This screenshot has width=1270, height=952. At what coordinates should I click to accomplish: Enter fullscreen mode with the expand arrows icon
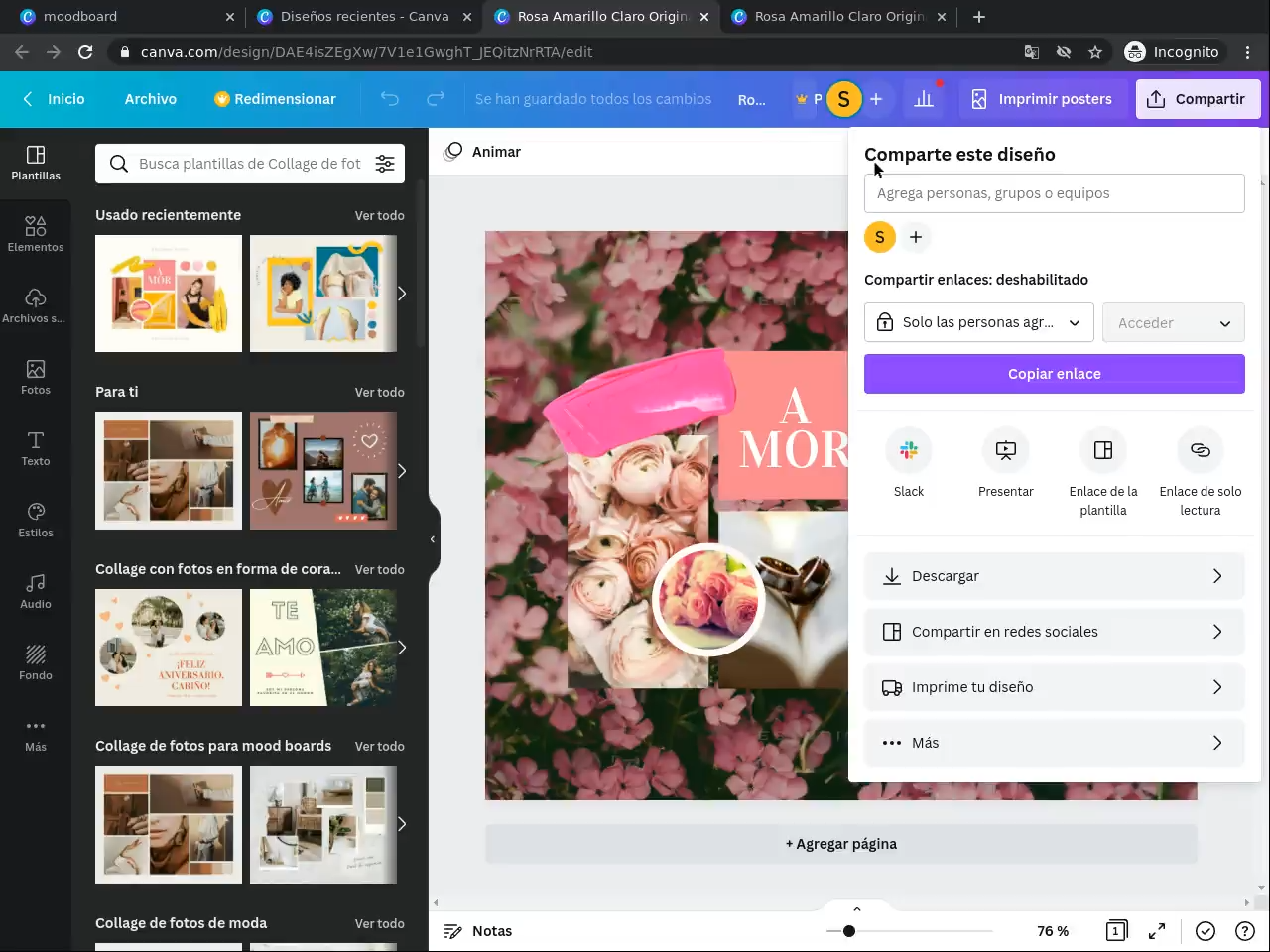pos(1157,931)
